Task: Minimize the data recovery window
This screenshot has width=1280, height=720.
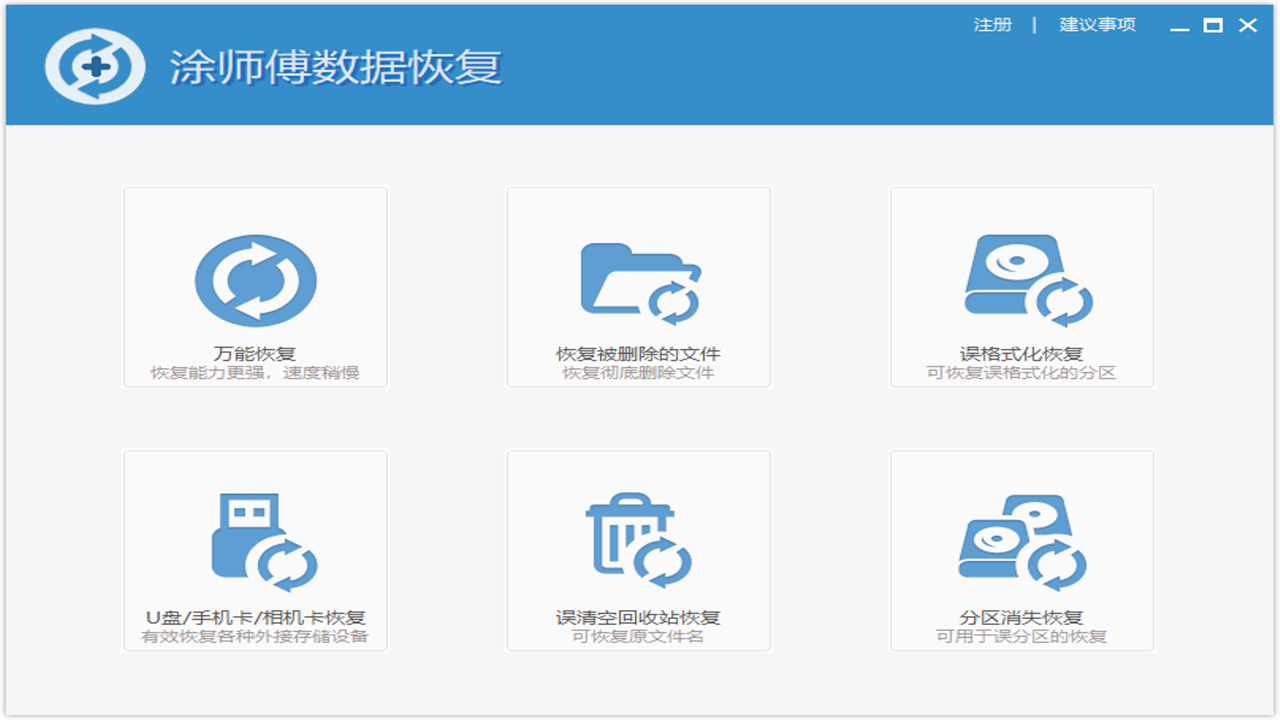Action: 1179,27
